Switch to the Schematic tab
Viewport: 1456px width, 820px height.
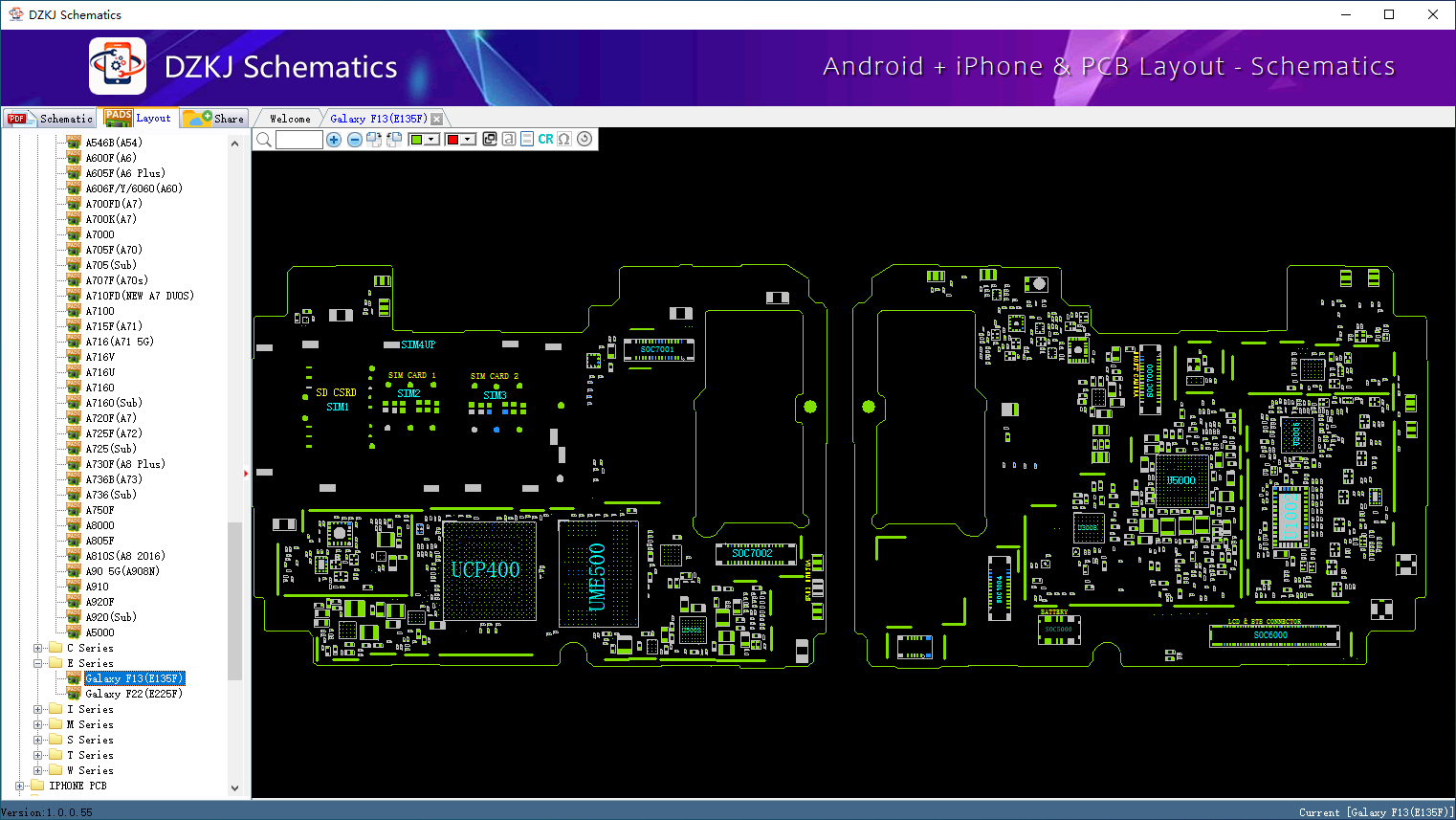(x=51, y=119)
